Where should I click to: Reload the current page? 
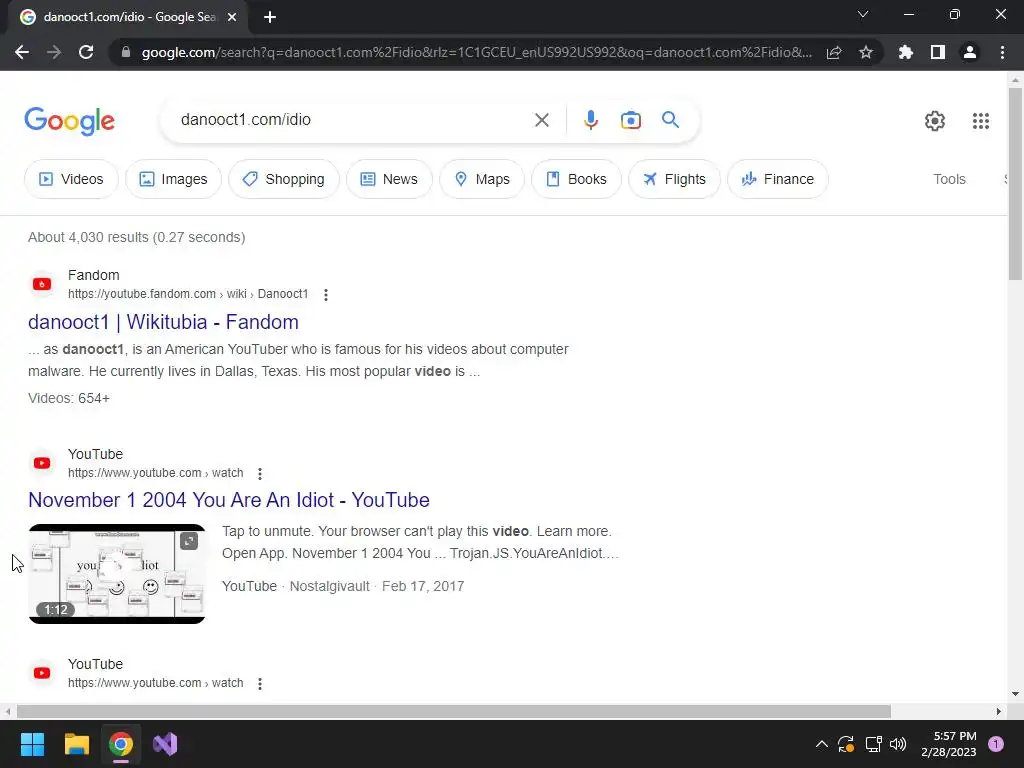(x=86, y=52)
